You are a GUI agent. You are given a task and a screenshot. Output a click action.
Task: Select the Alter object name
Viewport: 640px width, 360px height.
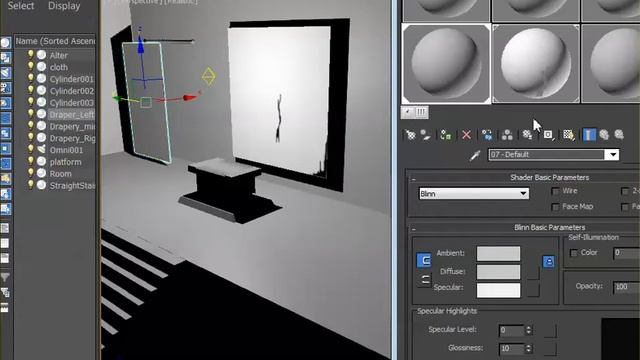tap(58, 55)
